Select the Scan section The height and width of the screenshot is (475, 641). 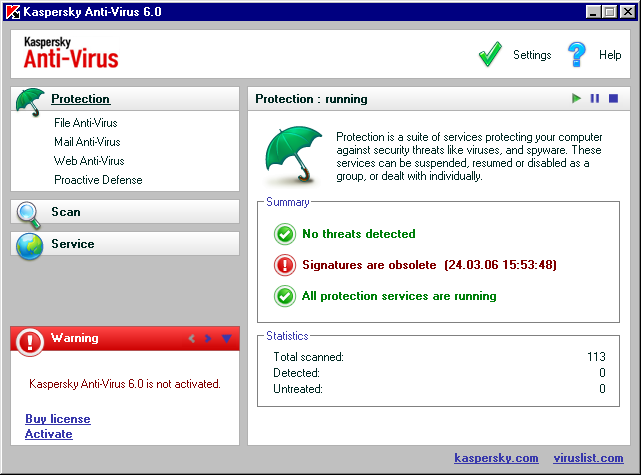click(x=125, y=212)
